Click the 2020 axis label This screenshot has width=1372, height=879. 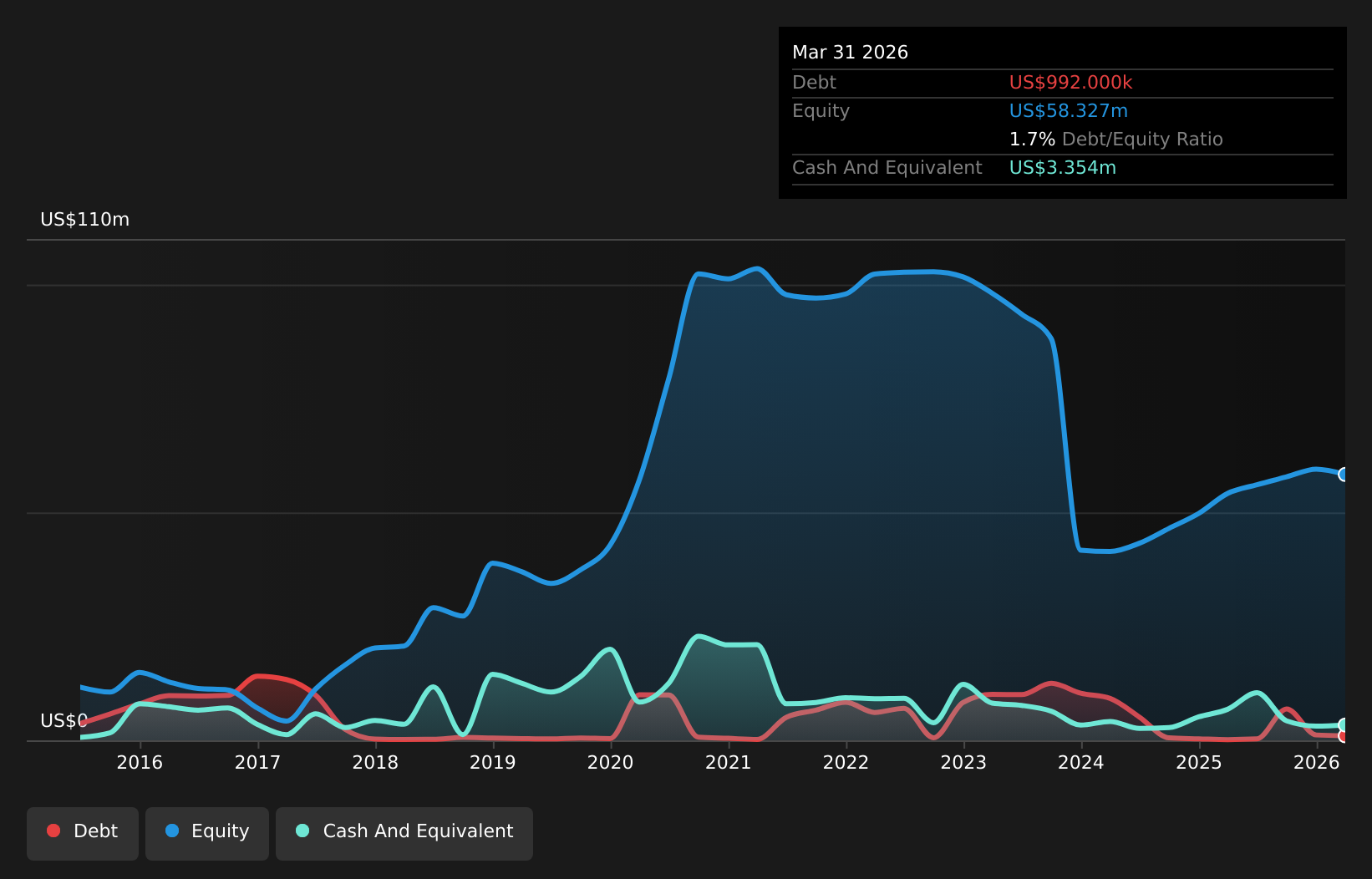(x=611, y=762)
